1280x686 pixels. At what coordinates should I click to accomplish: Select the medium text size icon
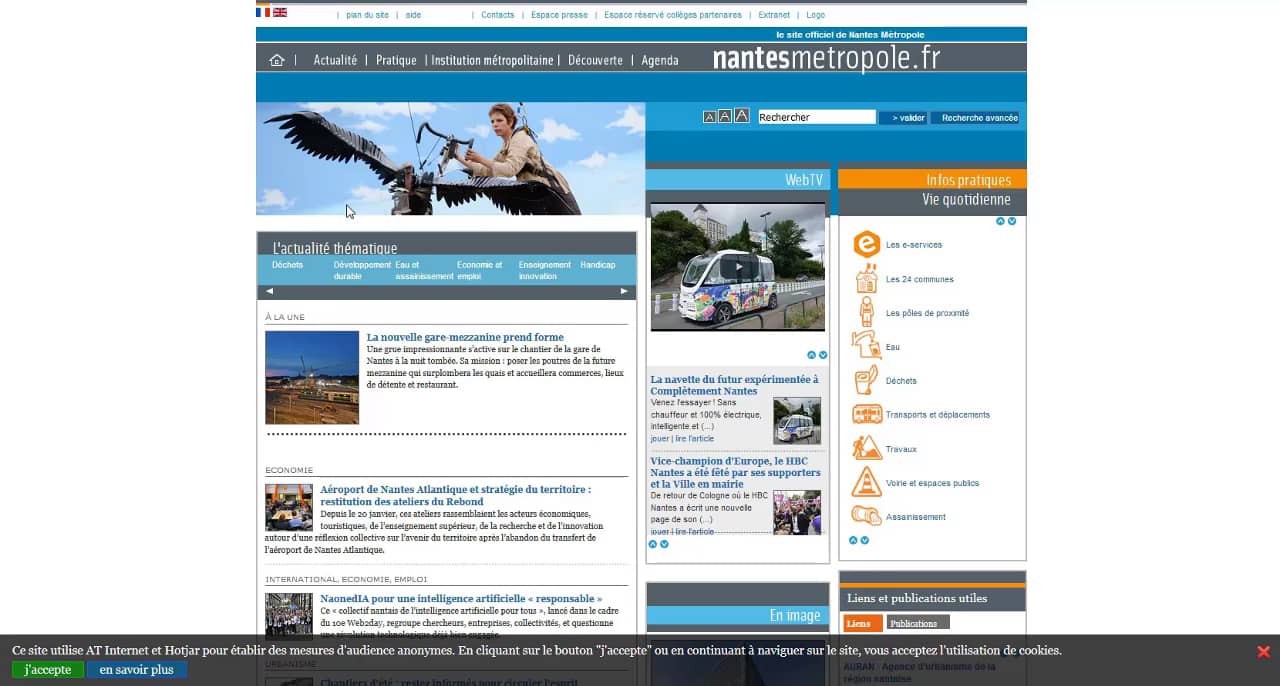(x=725, y=116)
